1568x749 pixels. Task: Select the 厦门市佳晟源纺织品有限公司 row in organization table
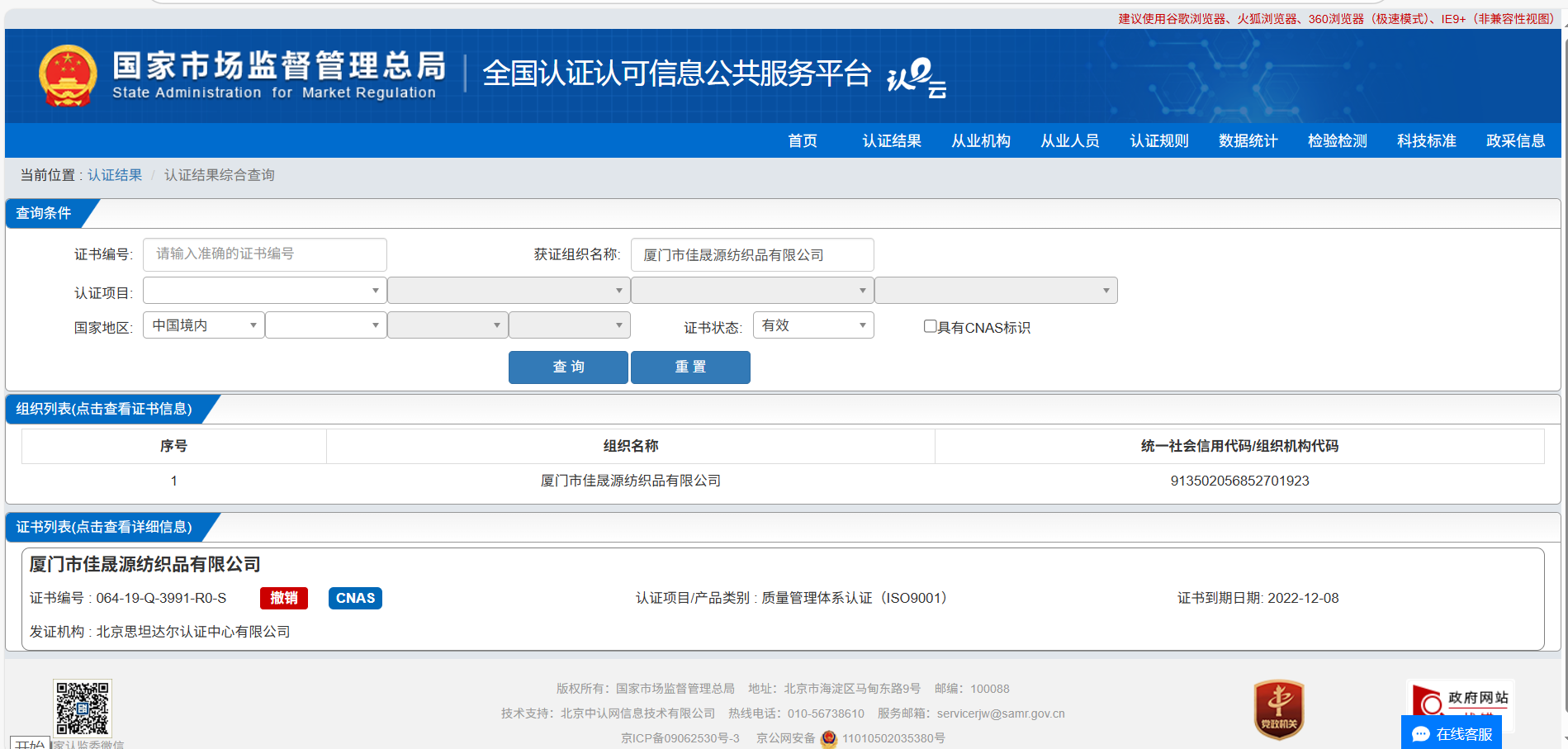click(x=630, y=481)
